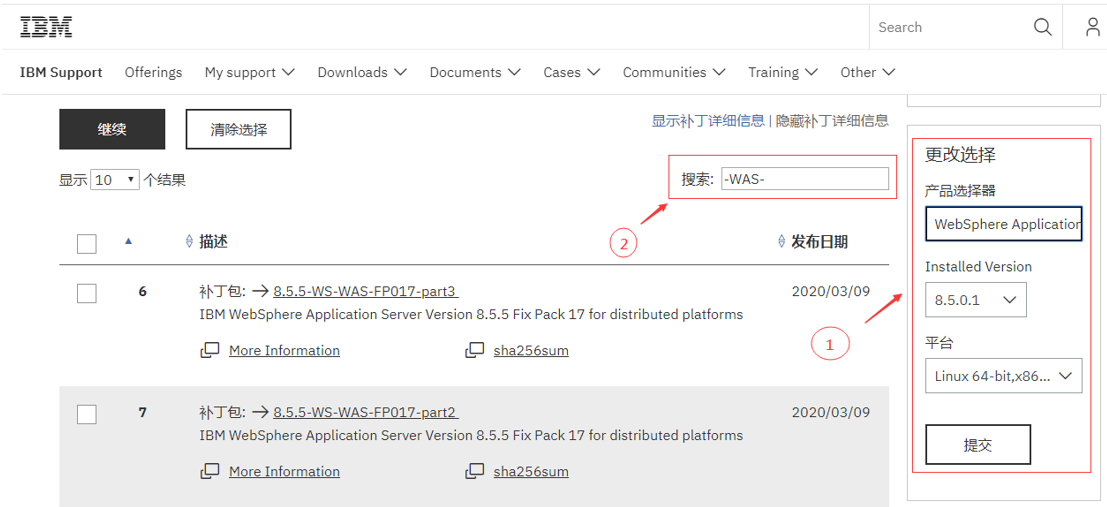Expand the Documents menu
This screenshot has width=1107, height=507.
click(x=475, y=72)
